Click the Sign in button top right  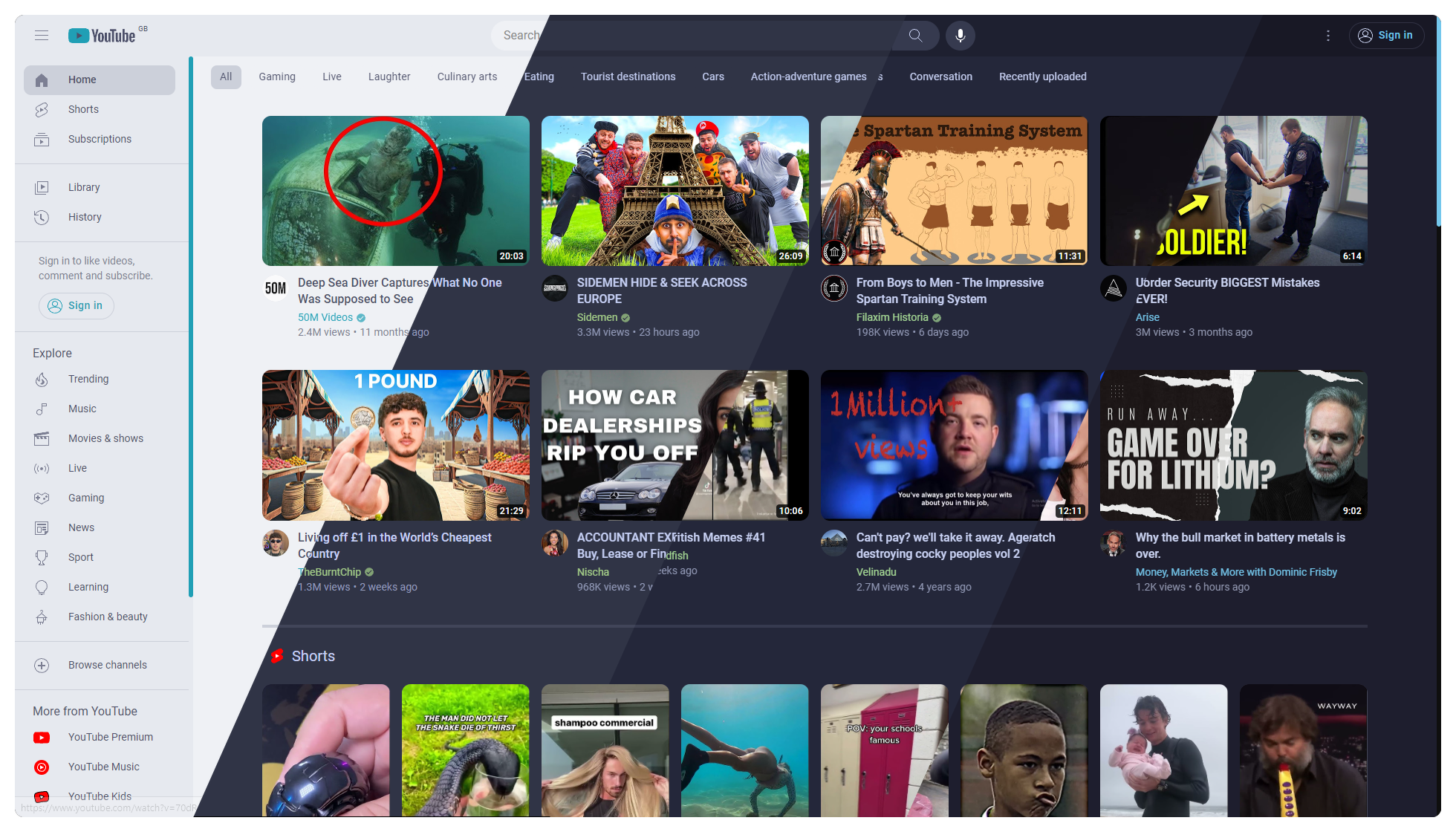tap(1386, 36)
